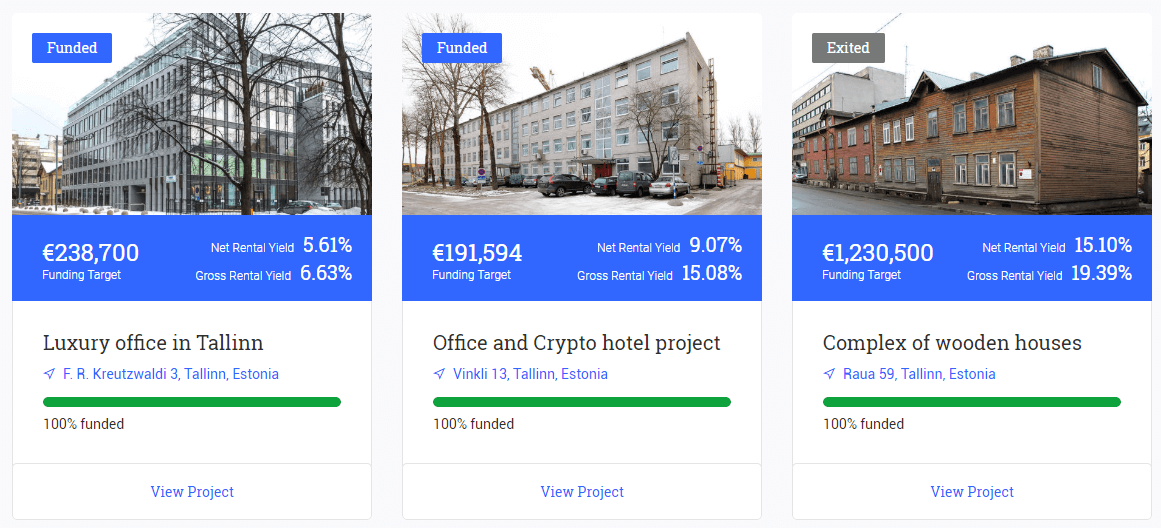
Task: Click location arrow icon beside F. R. Kreutzwaldi 3
Action: 49,374
